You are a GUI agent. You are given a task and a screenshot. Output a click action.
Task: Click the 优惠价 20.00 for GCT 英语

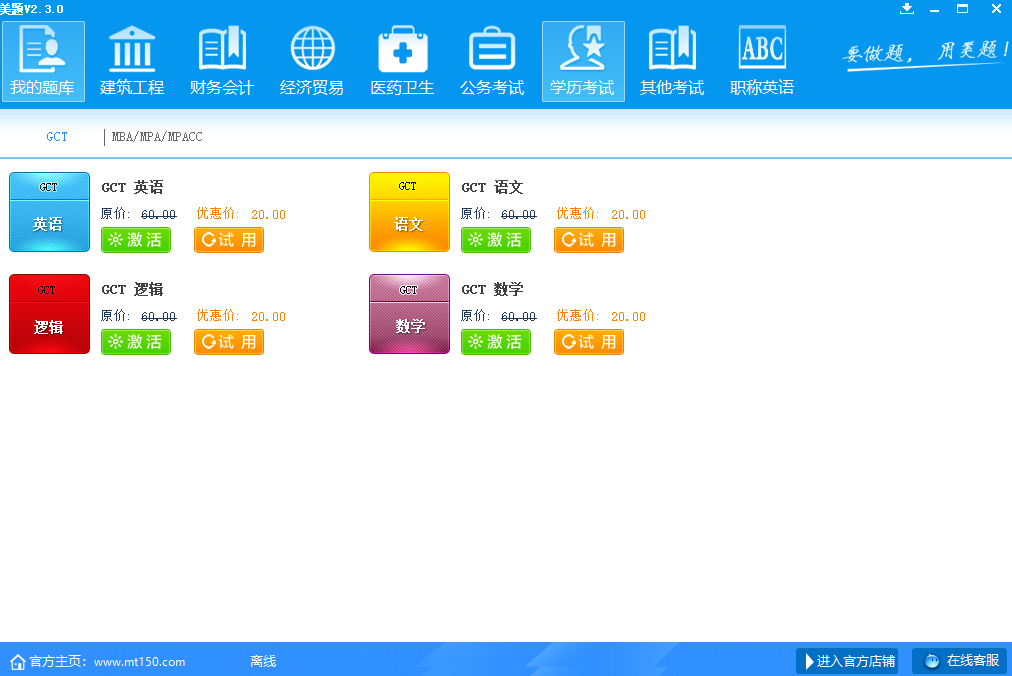[241, 214]
